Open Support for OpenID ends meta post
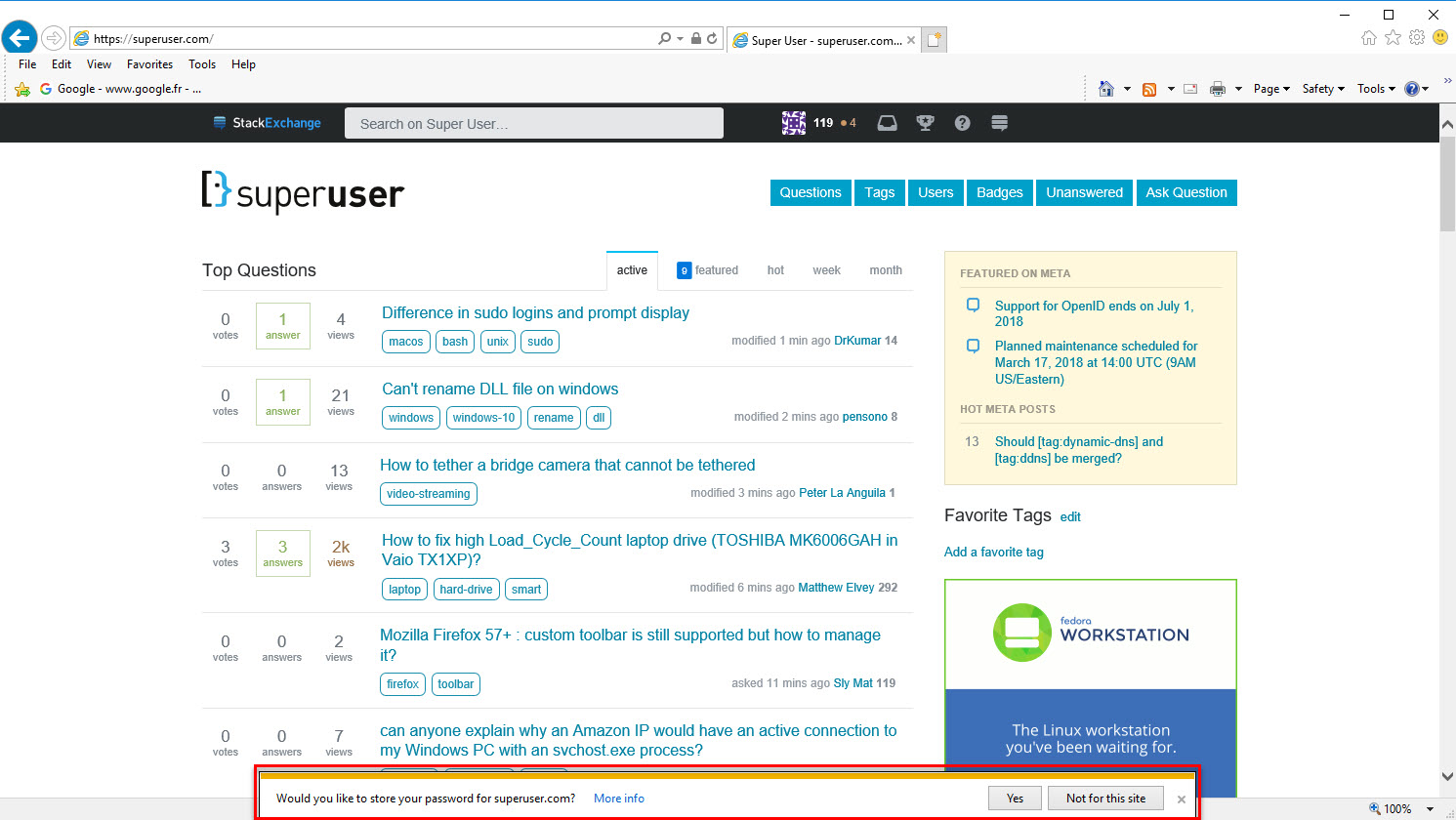Image resolution: width=1456 pixels, height=820 pixels. point(1094,313)
